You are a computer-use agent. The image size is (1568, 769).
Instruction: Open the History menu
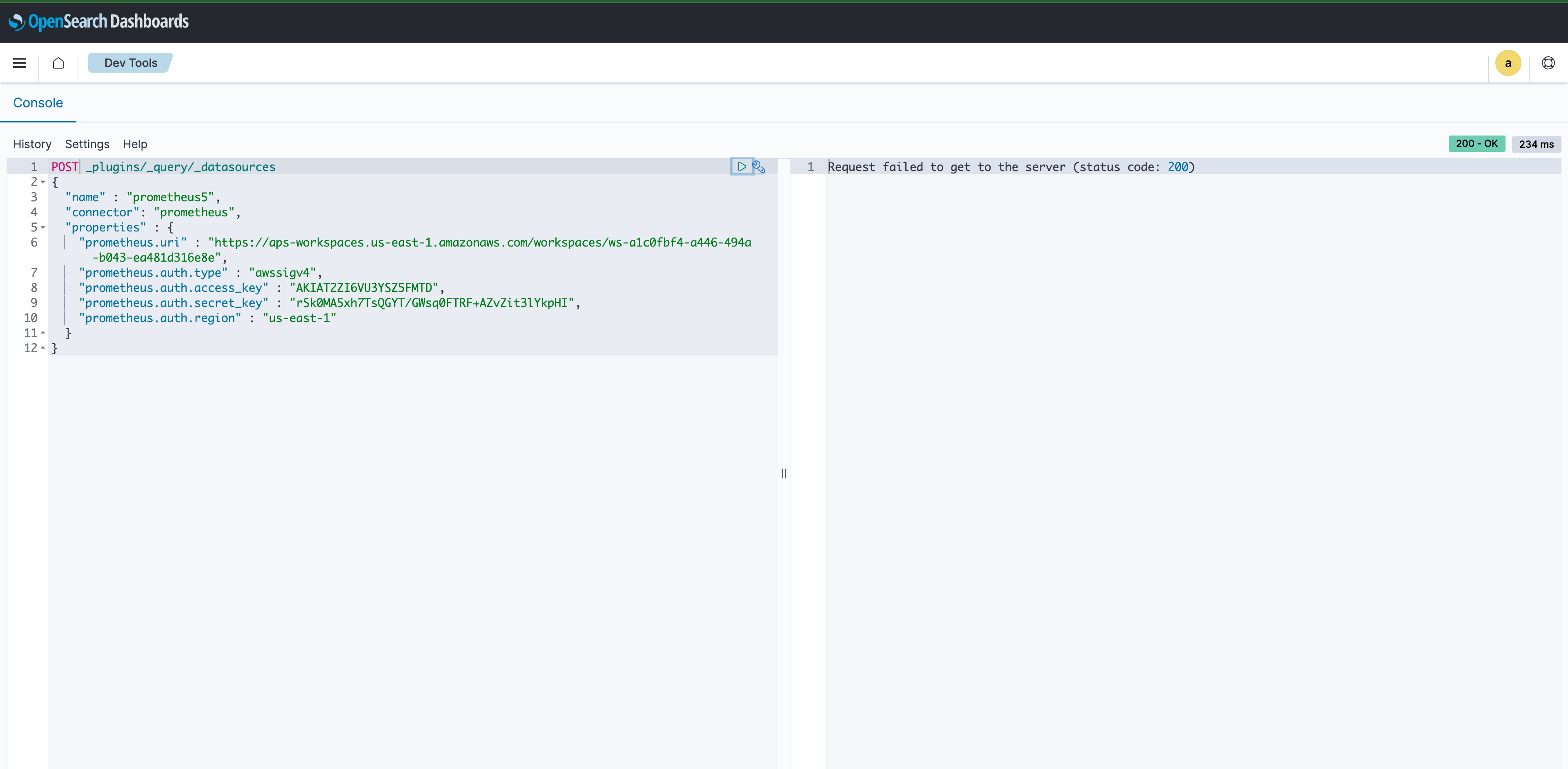click(32, 144)
